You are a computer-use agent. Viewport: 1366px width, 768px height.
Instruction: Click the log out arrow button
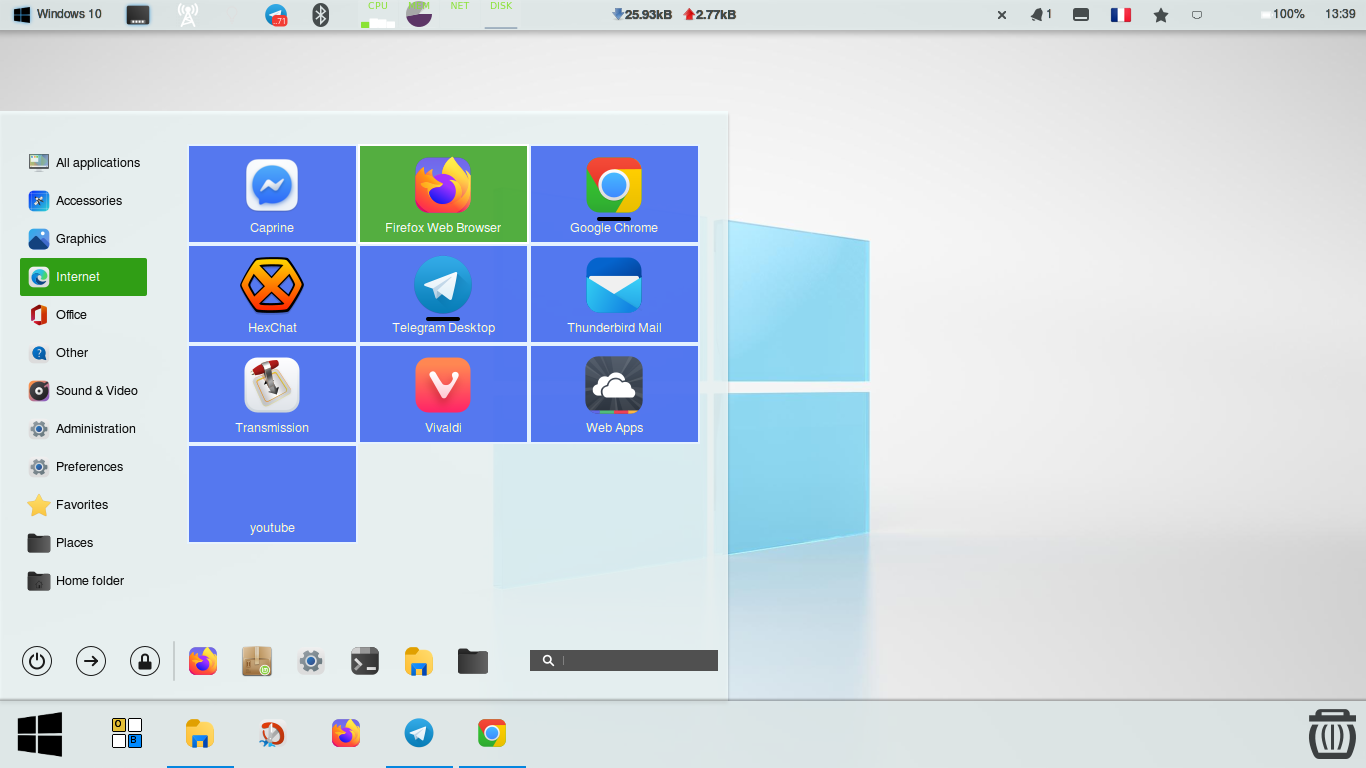coord(91,661)
